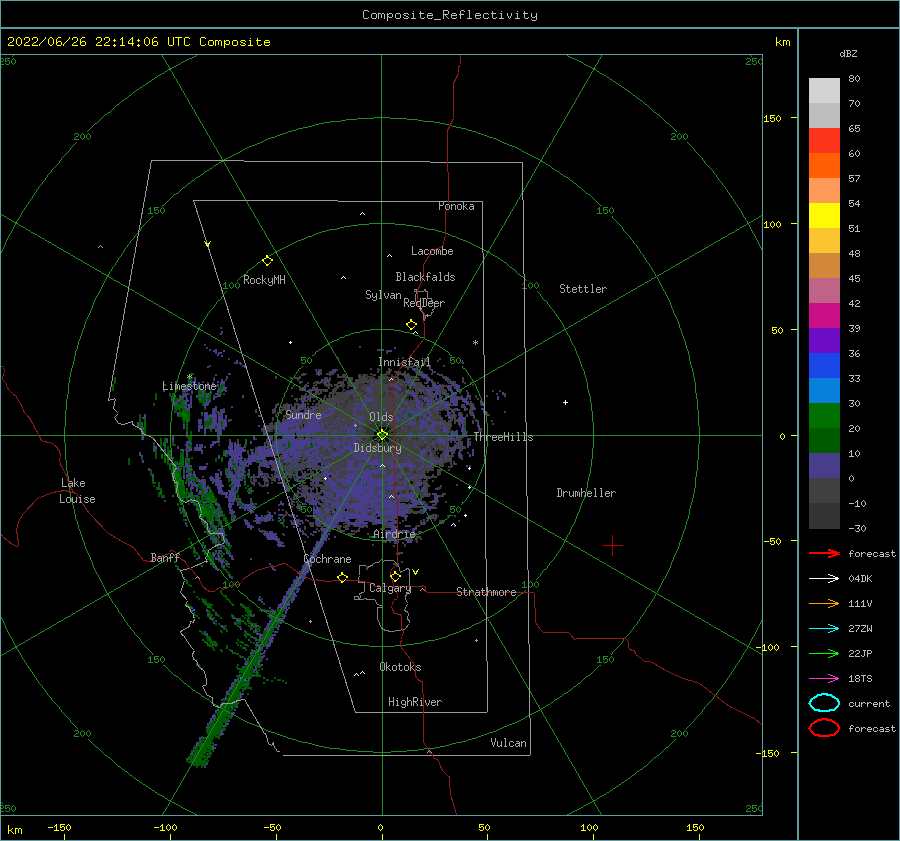Screen dimensions: 900x841
Task: Click the Stettler city label
Action: pos(583,289)
